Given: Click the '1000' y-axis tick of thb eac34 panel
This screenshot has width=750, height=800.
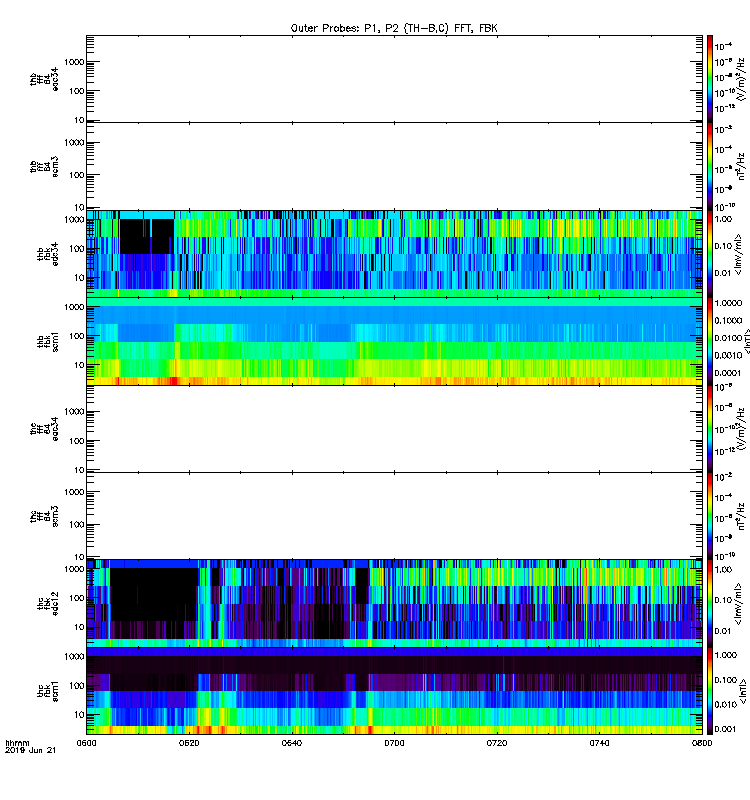Looking at the screenshot, I should pyautogui.click(x=74, y=62).
